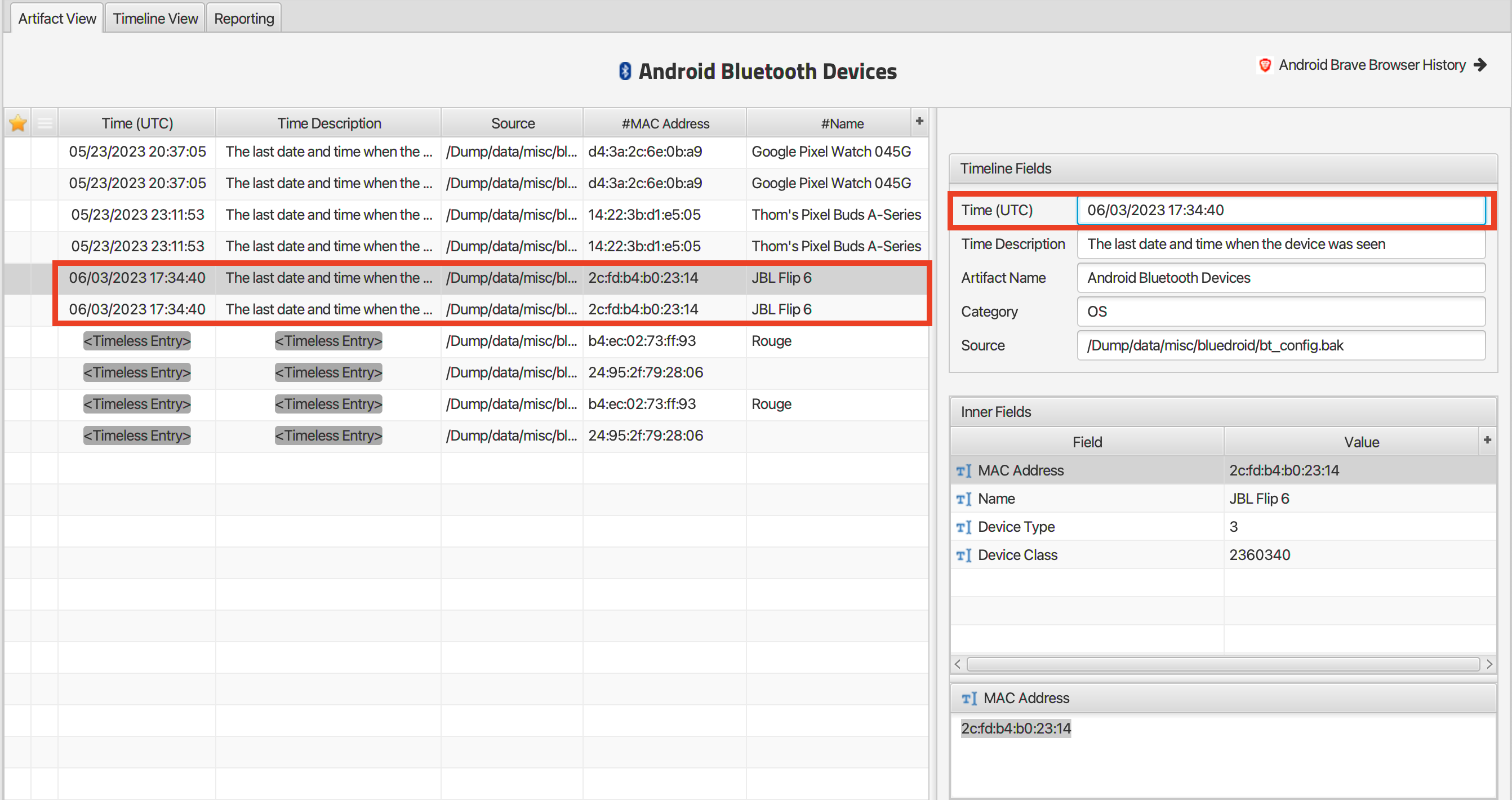The height and width of the screenshot is (800, 1512).
Task: Click the text-type icon in MAC Address detail header
Action: point(969,699)
